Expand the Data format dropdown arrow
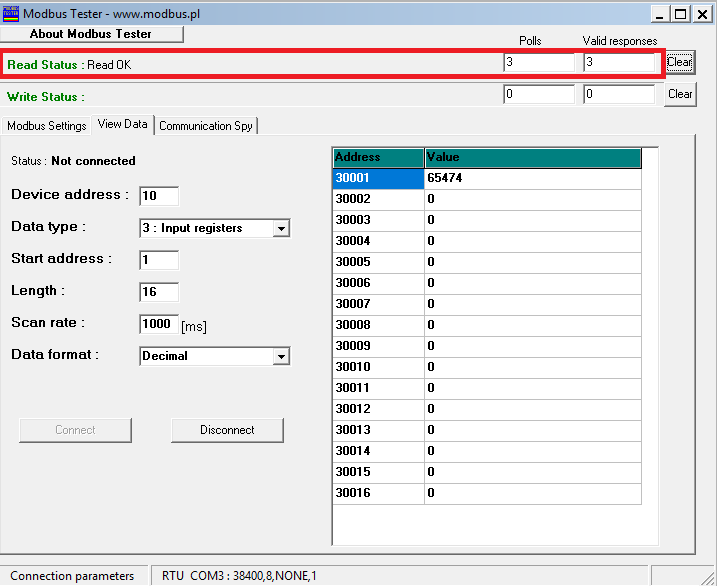Screen dimensions: 717x586 [x=281, y=356]
